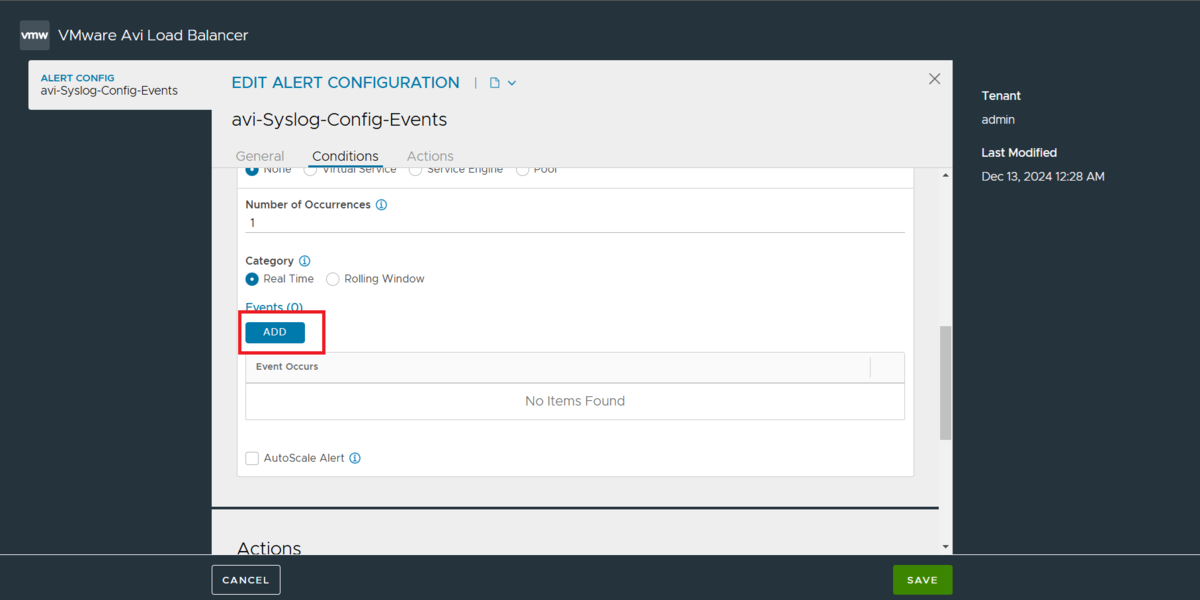The image size is (1200, 600).
Task: Enable the AutoScale Alert checkbox
Action: pyautogui.click(x=252, y=458)
